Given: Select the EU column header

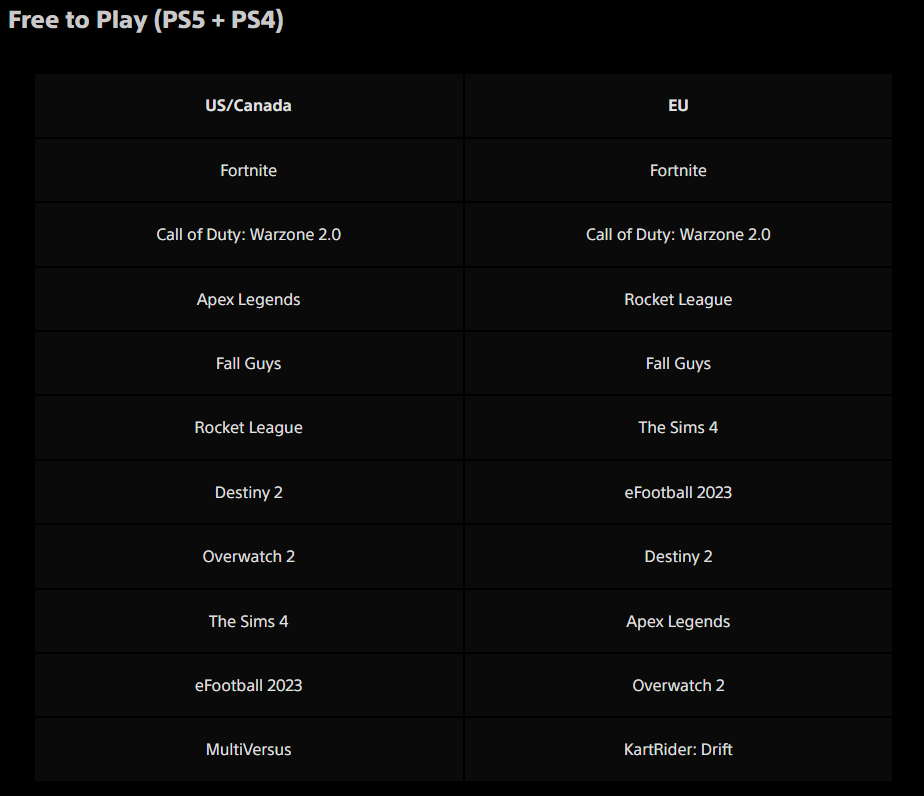Looking at the screenshot, I should click(x=678, y=105).
